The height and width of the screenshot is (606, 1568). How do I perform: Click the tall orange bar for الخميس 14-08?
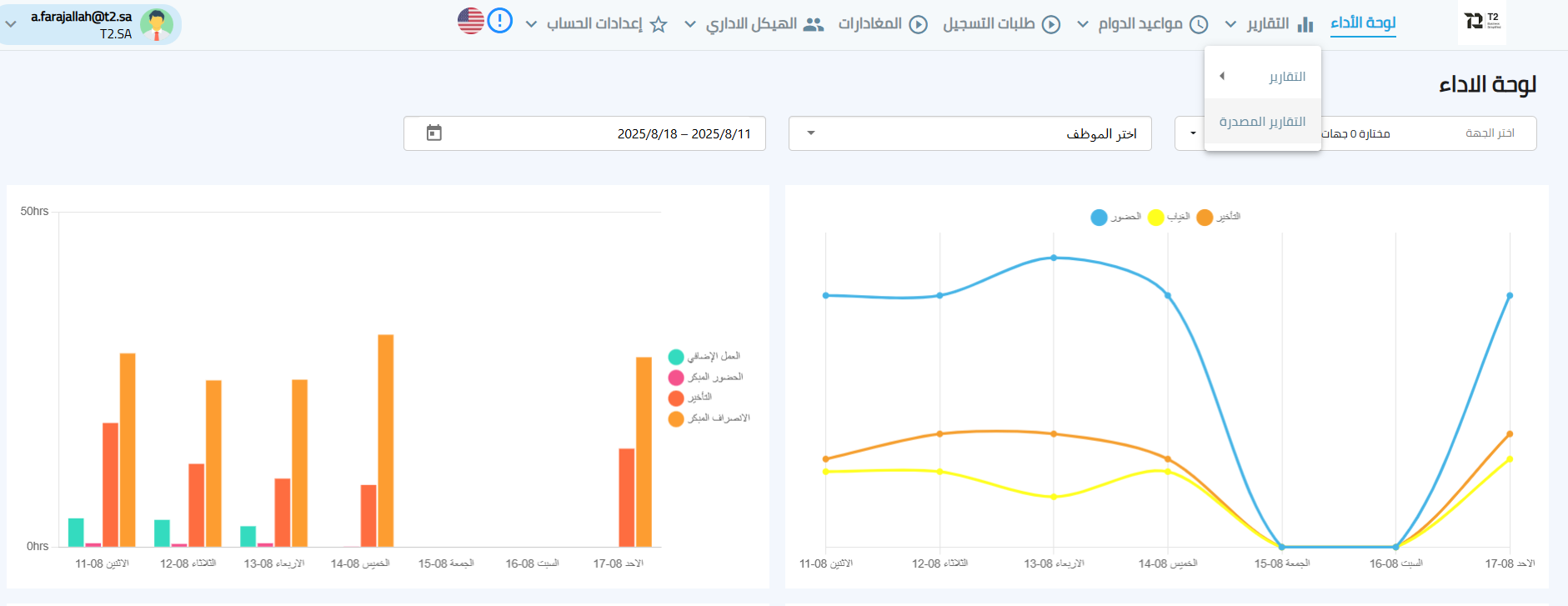(386, 441)
